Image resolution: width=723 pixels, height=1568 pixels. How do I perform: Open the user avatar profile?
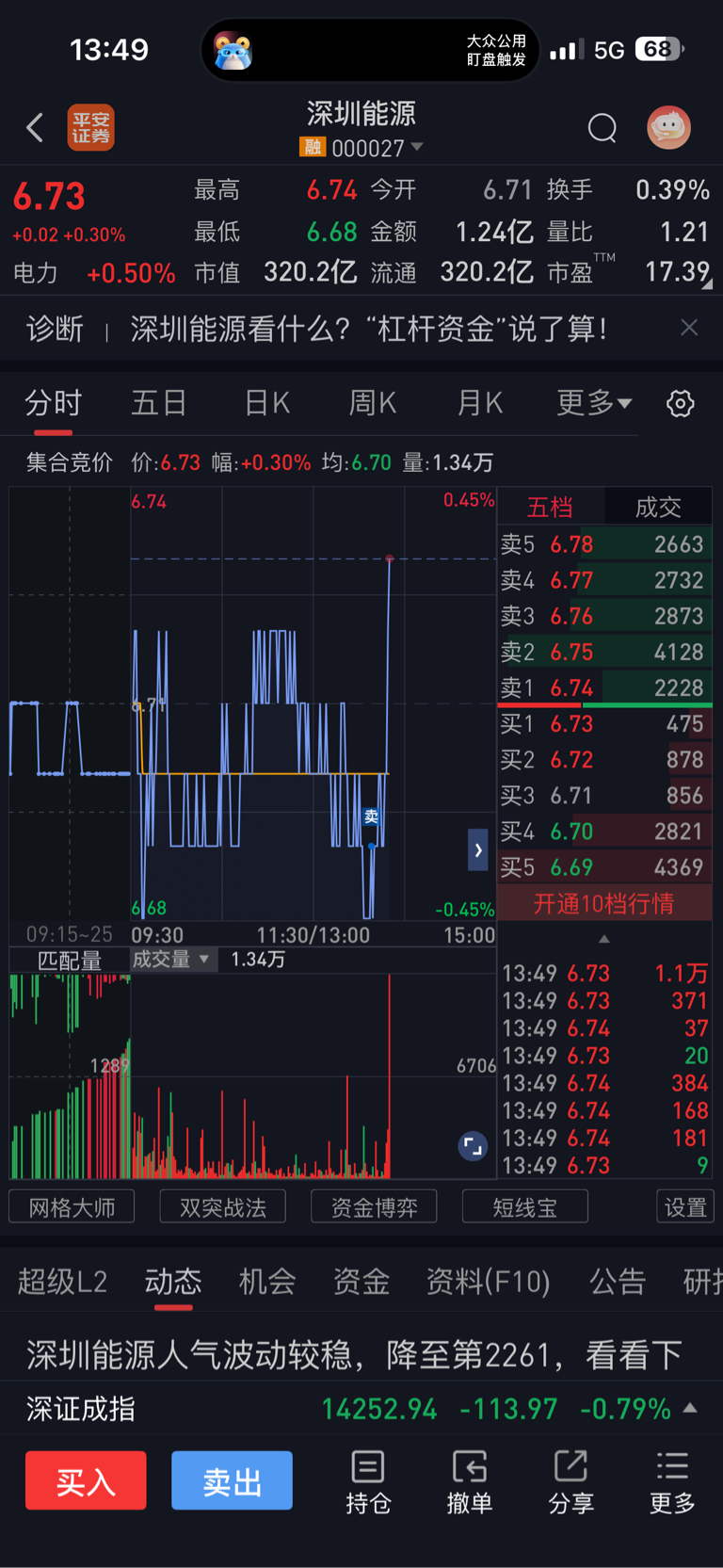(x=669, y=127)
